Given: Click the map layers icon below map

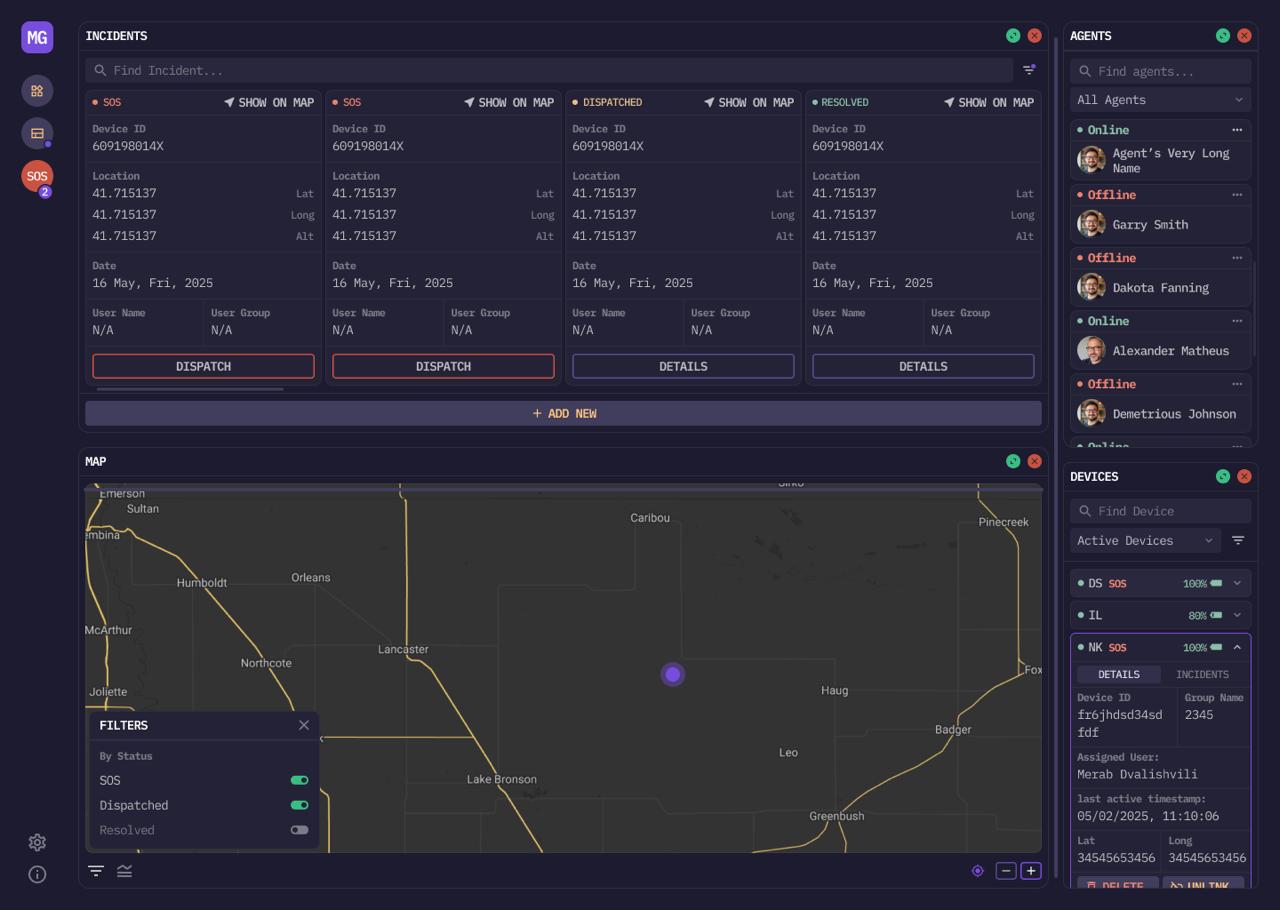Looking at the screenshot, I should tap(124, 871).
